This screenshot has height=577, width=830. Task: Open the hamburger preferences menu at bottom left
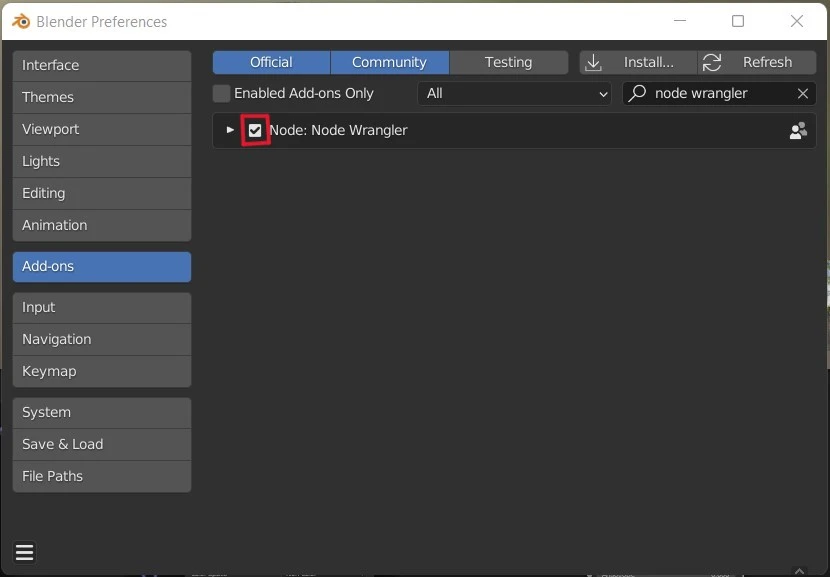coord(24,553)
